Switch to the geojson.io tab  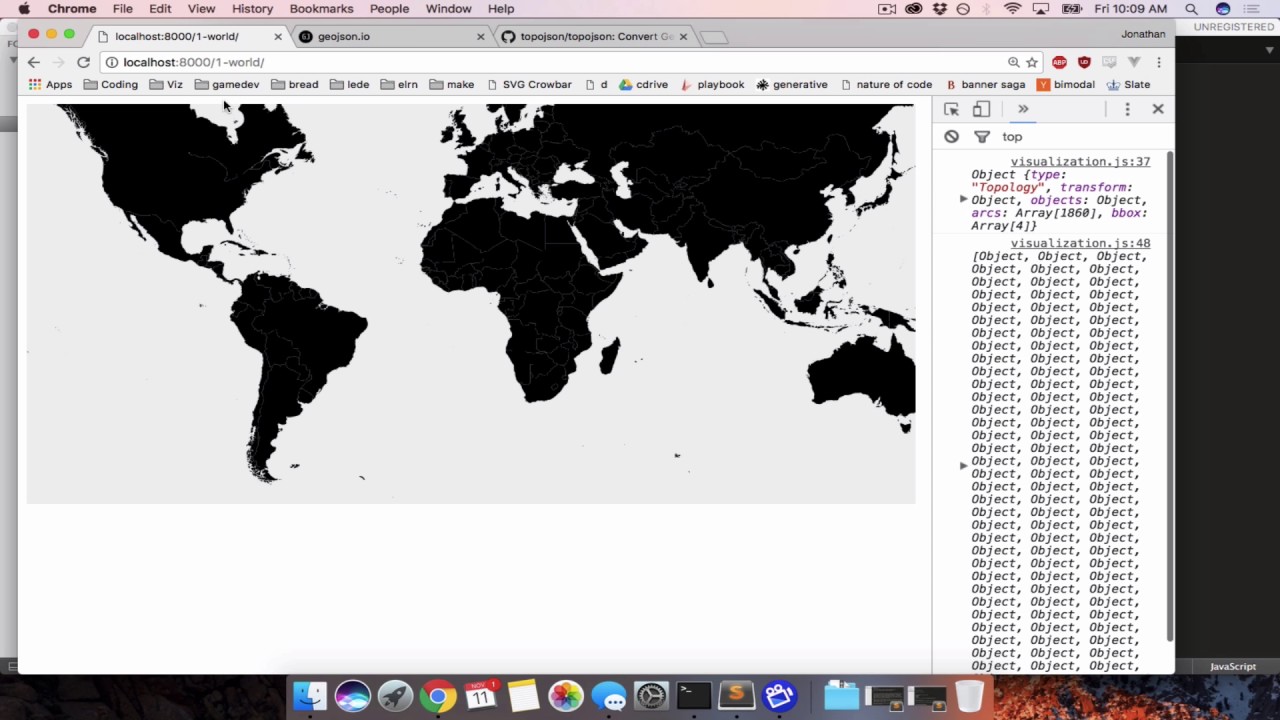(x=390, y=36)
